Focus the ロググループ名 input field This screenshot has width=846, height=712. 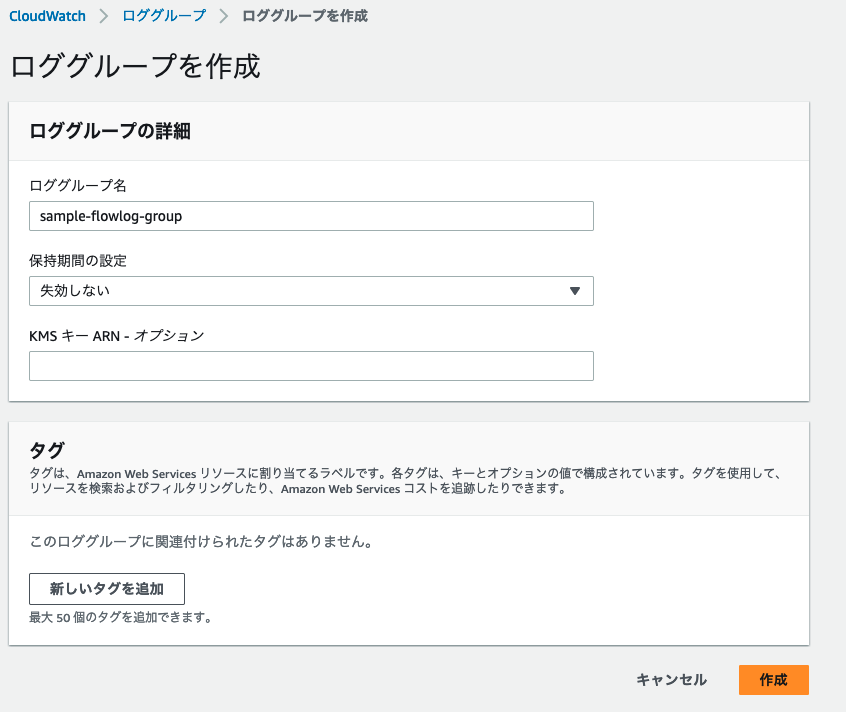coord(311,216)
